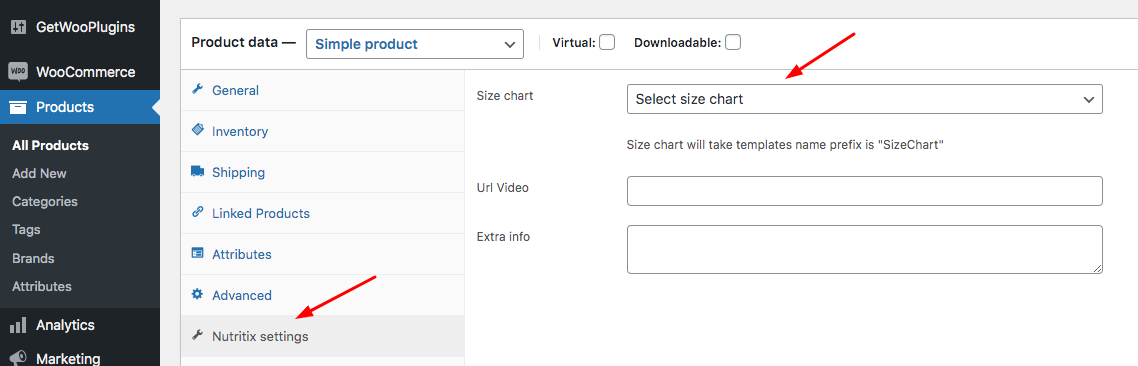Enable the Virtual checkbox
The height and width of the screenshot is (366, 1138).
(x=607, y=42)
